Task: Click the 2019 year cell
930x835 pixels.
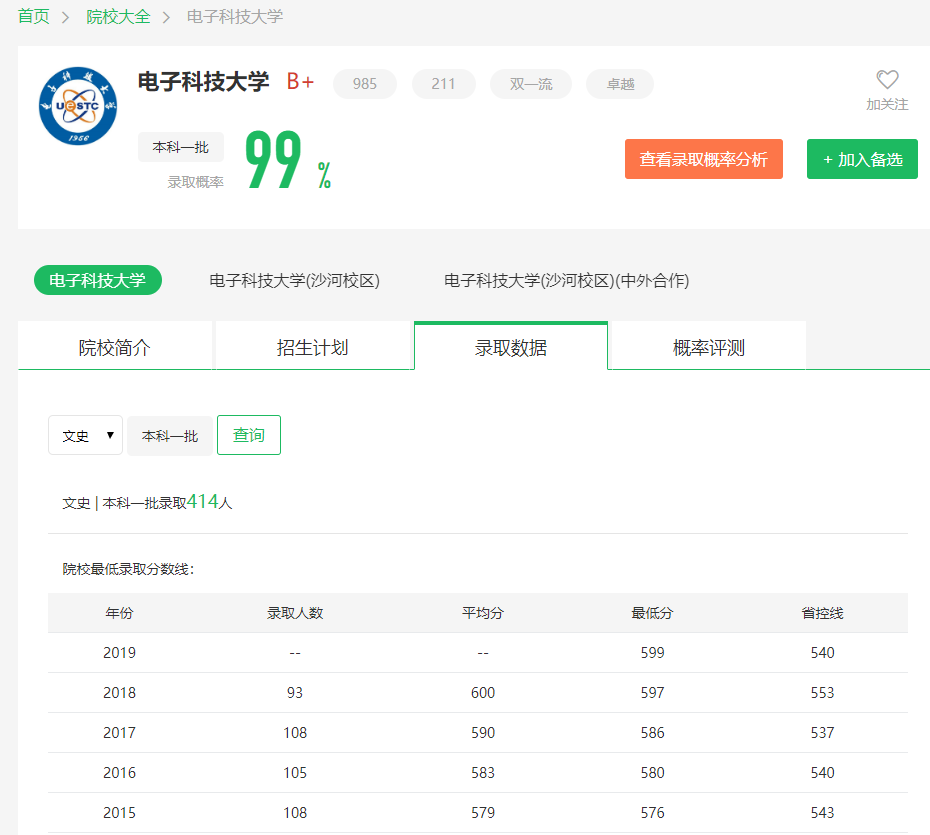Action: (x=119, y=652)
